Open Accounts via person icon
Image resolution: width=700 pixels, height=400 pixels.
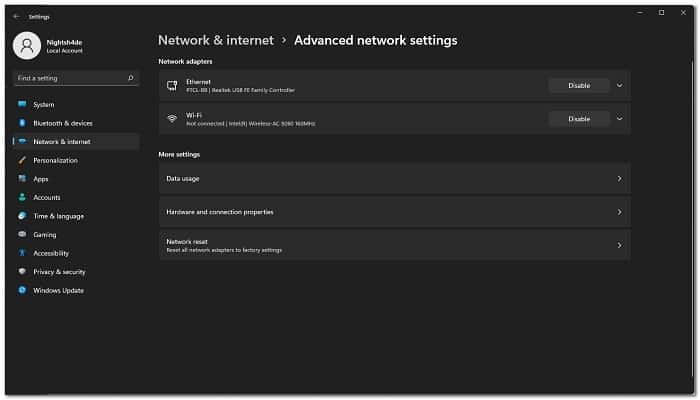point(22,197)
